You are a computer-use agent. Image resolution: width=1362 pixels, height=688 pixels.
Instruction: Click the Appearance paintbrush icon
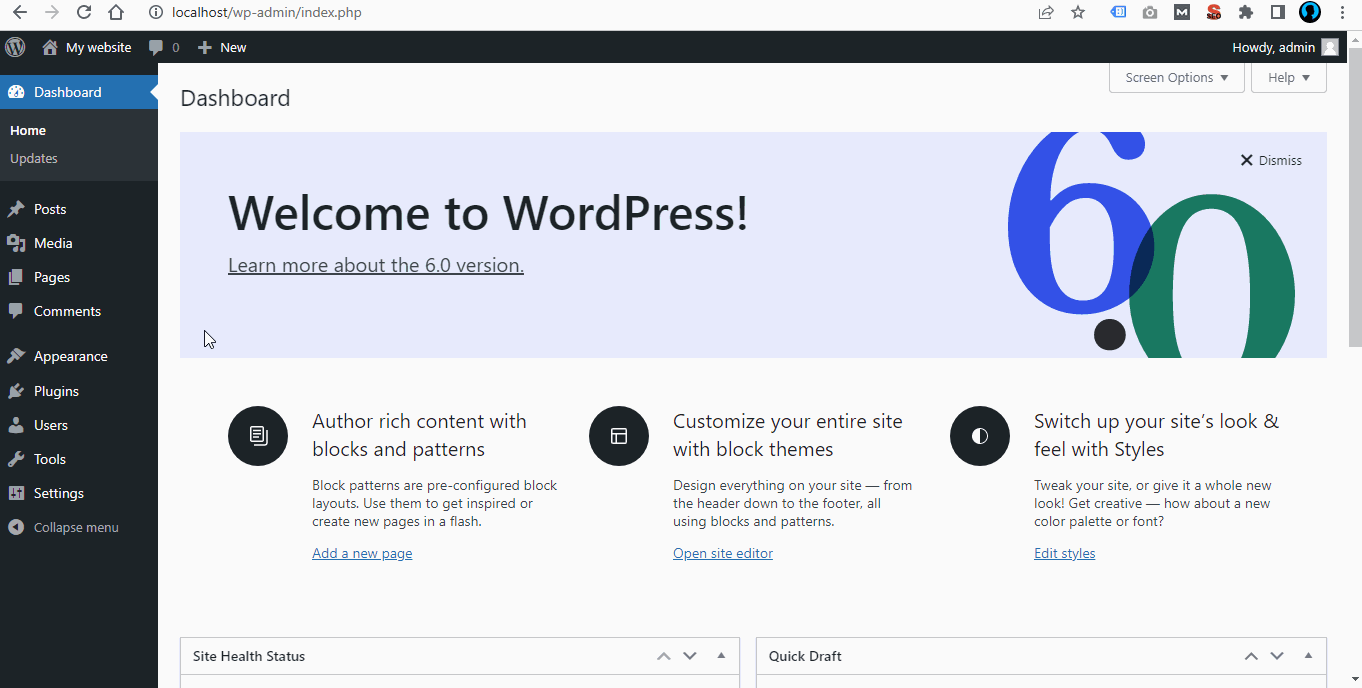pos(16,356)
